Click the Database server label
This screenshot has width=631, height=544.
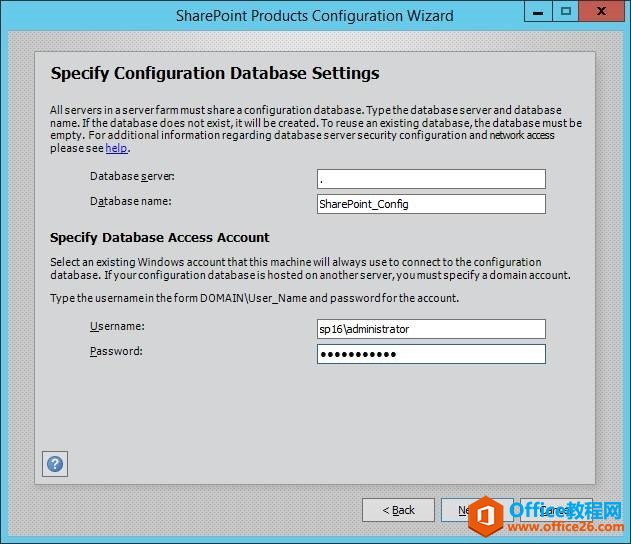tap(132, 176)
